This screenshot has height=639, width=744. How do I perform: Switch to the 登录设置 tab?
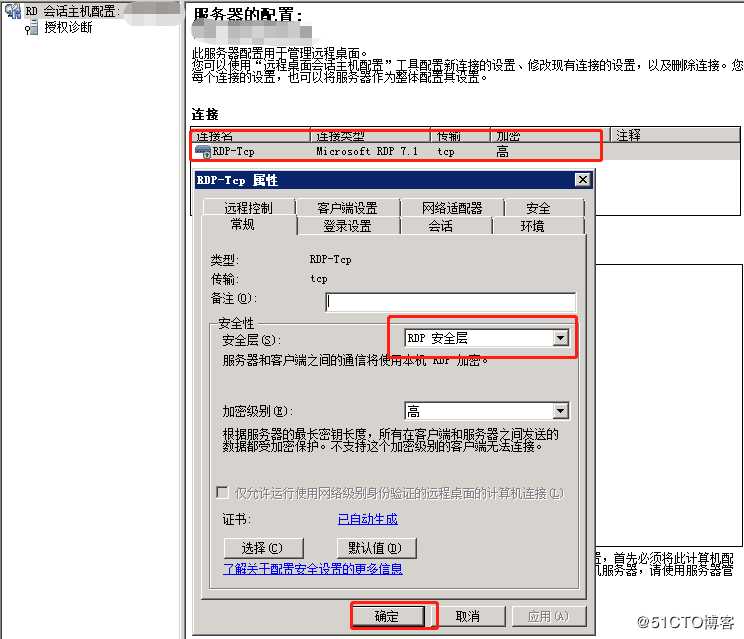(x=347, y=226)
